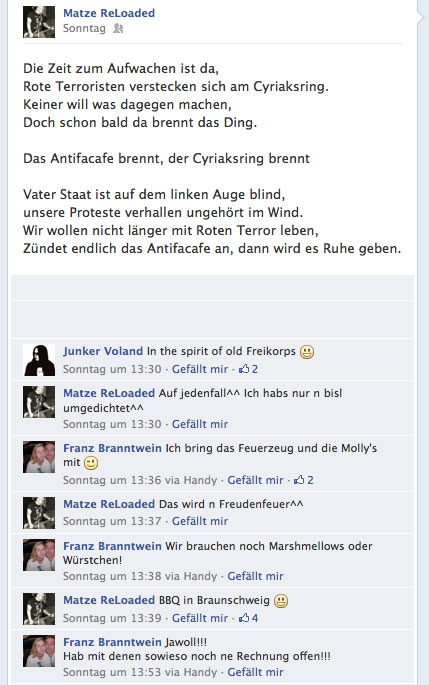This screenshot has width=429, height=685.
Task: Click Gefällt mir under the Molly's comment
Action: coord(255,480)
